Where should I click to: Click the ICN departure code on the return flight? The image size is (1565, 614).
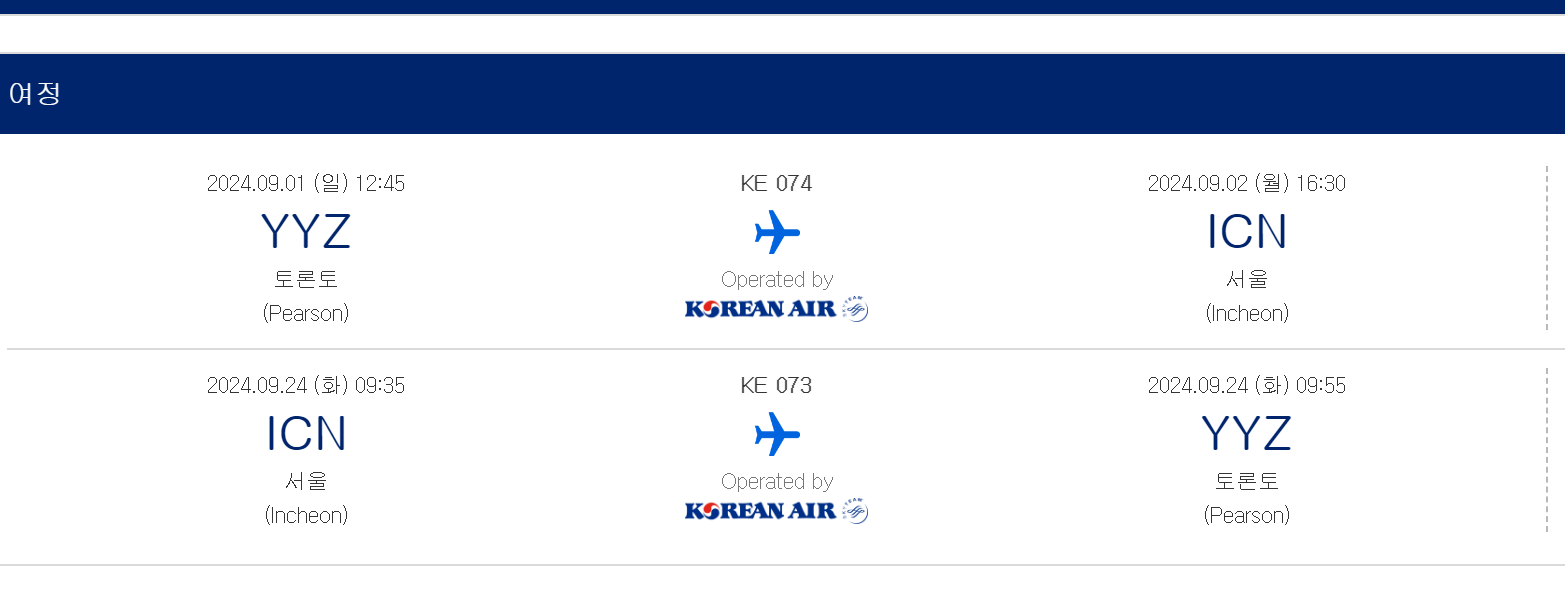[x=306, y=434]
